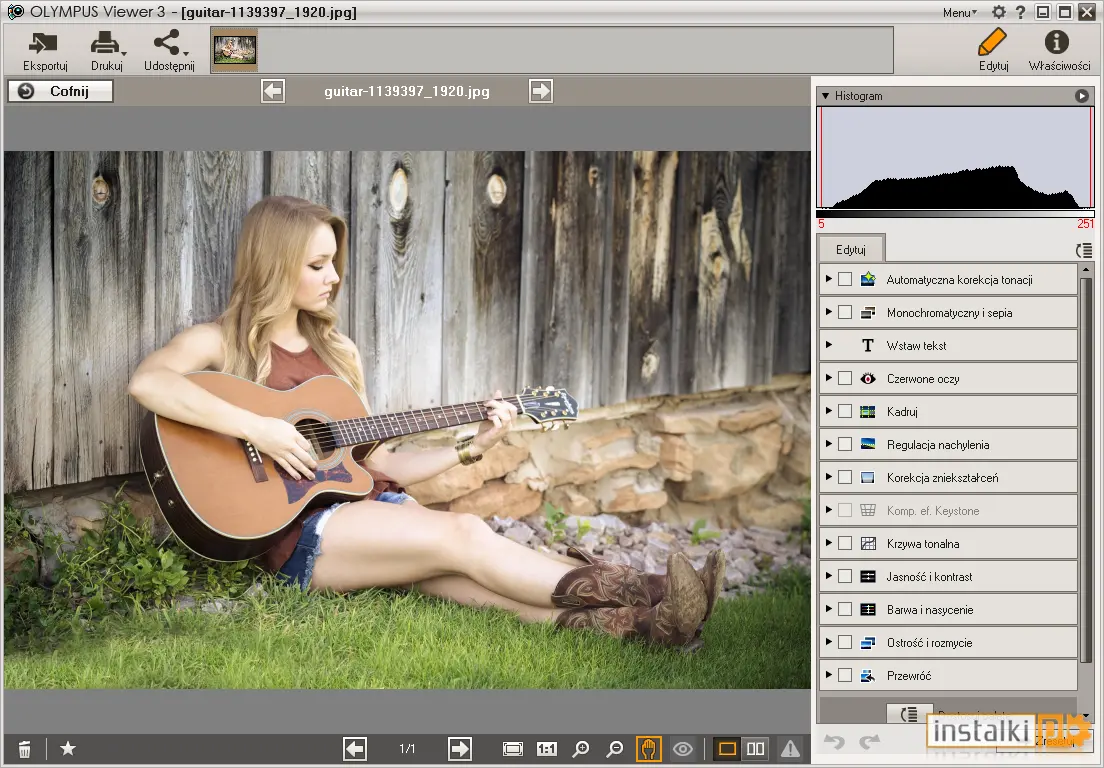Expand Jasność i kontrast section

(829, 576)
